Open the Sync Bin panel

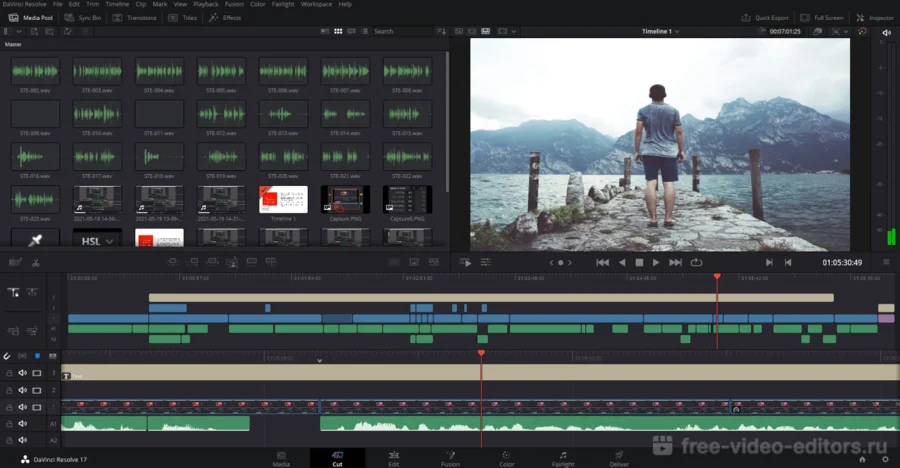coord(83,18)
